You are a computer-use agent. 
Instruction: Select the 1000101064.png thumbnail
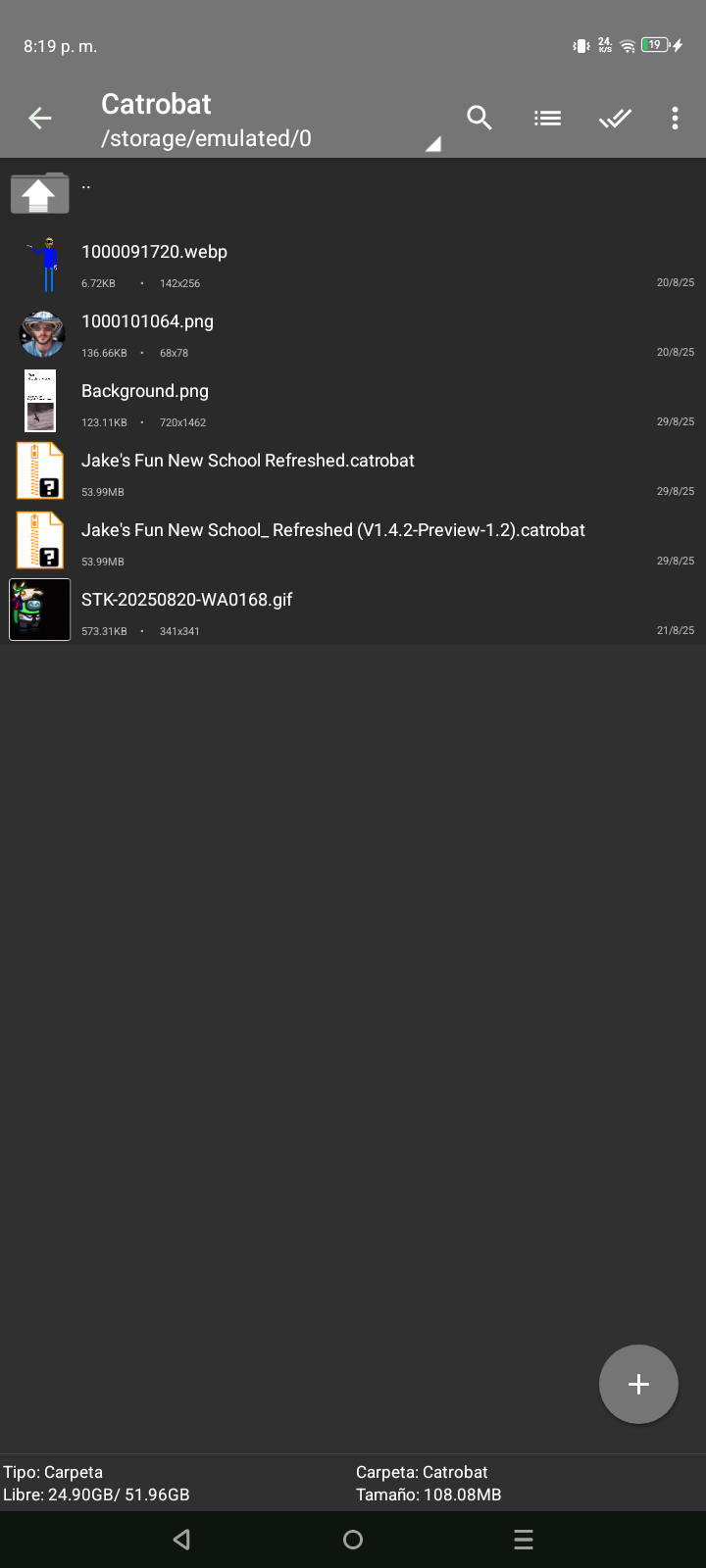point(42,334)
